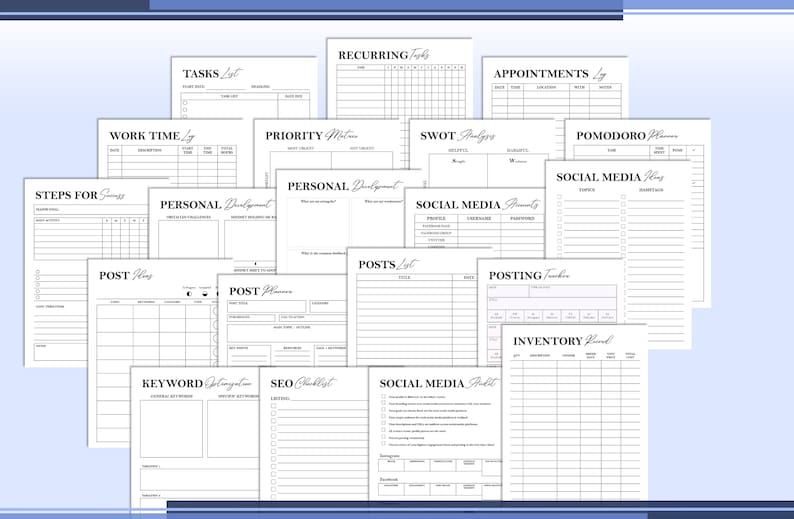Click the DESCRIPTION column header in Work Time Log
794x519 pixels.
tap(150, 150)
